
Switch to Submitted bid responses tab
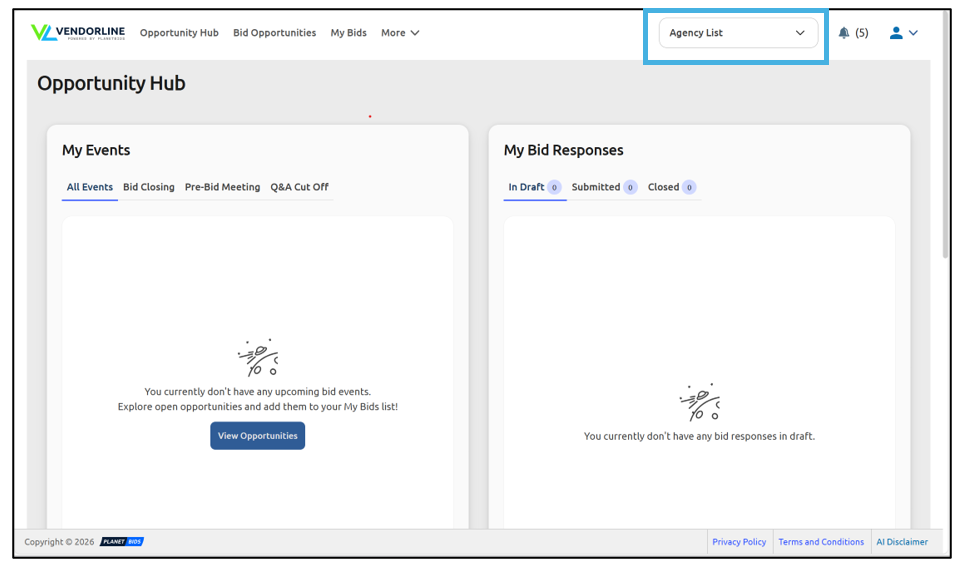coord(596,187)
